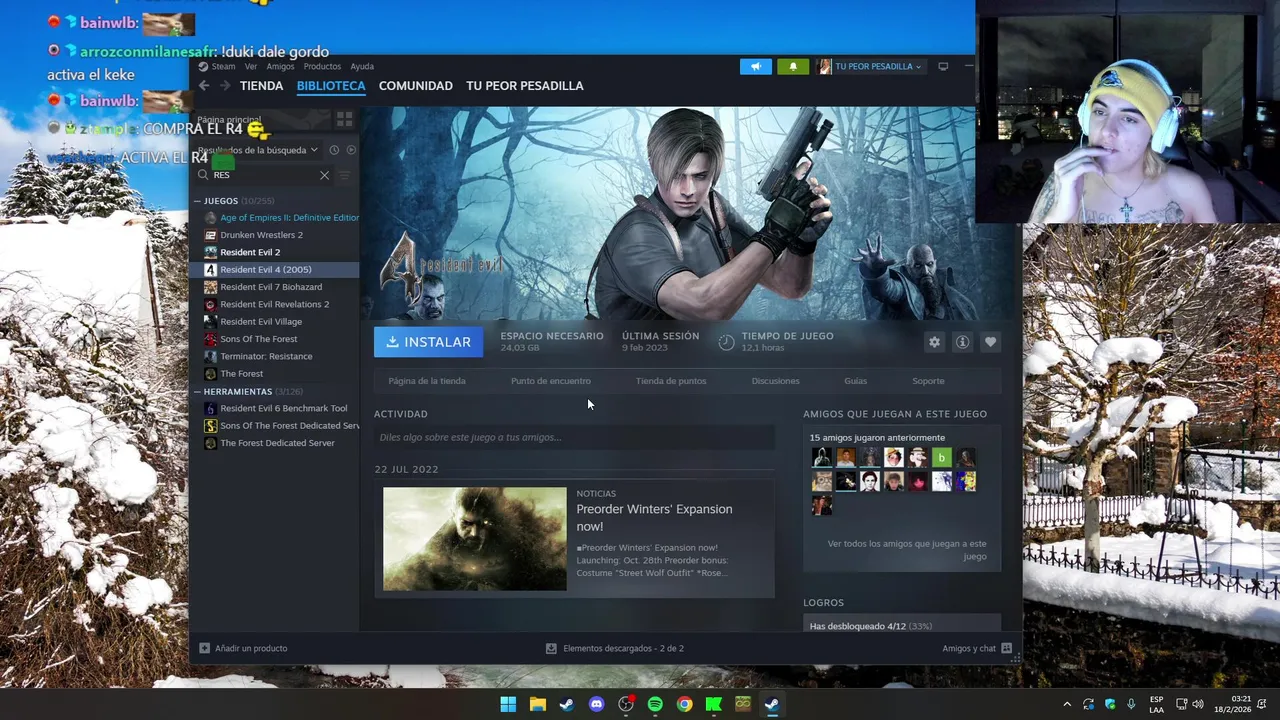Collapse the JUEGOS category
Screen dimensions: 1280x720
click(198, 201)
